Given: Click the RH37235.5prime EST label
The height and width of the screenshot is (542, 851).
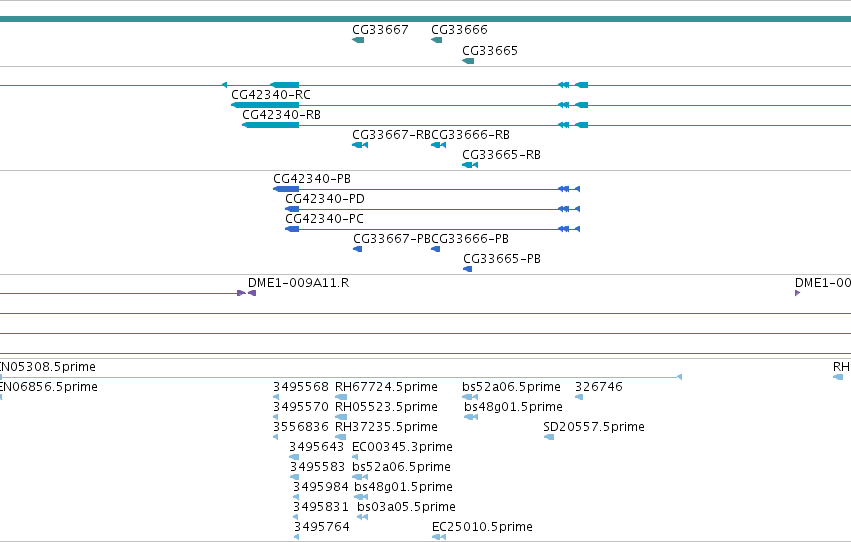Looking at the screenshot, I should (386, 427).
